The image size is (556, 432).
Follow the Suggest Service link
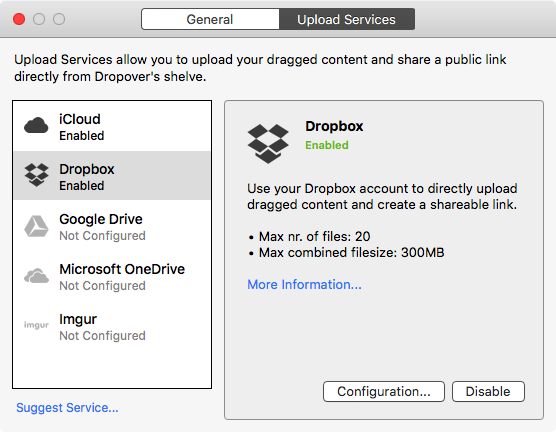point(67,408)
